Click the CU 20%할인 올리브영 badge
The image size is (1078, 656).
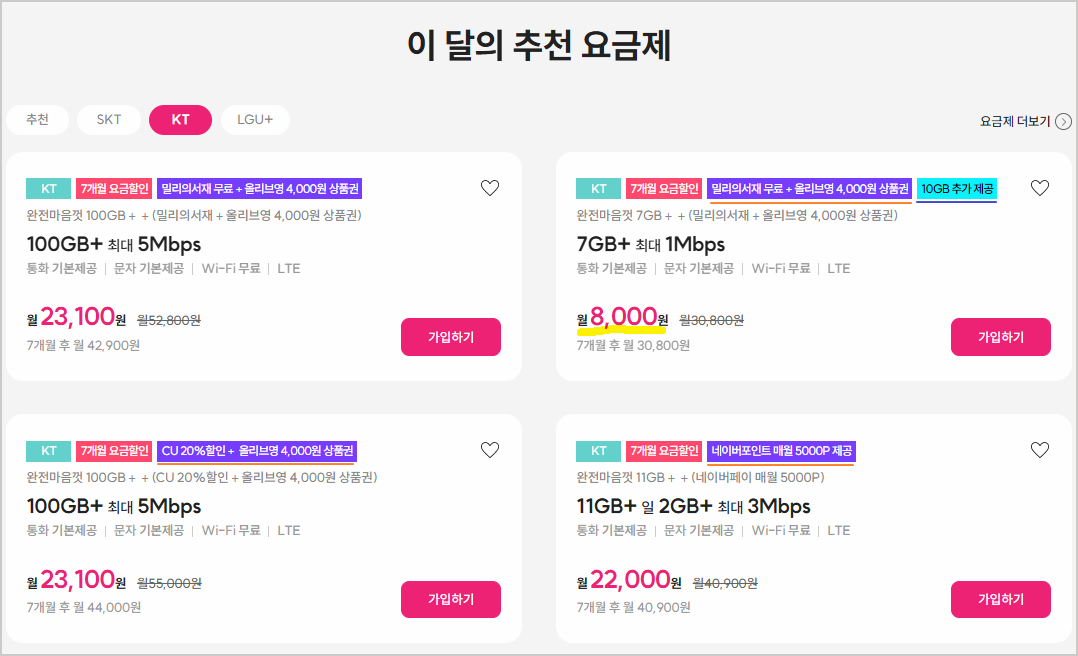[257, 450]
